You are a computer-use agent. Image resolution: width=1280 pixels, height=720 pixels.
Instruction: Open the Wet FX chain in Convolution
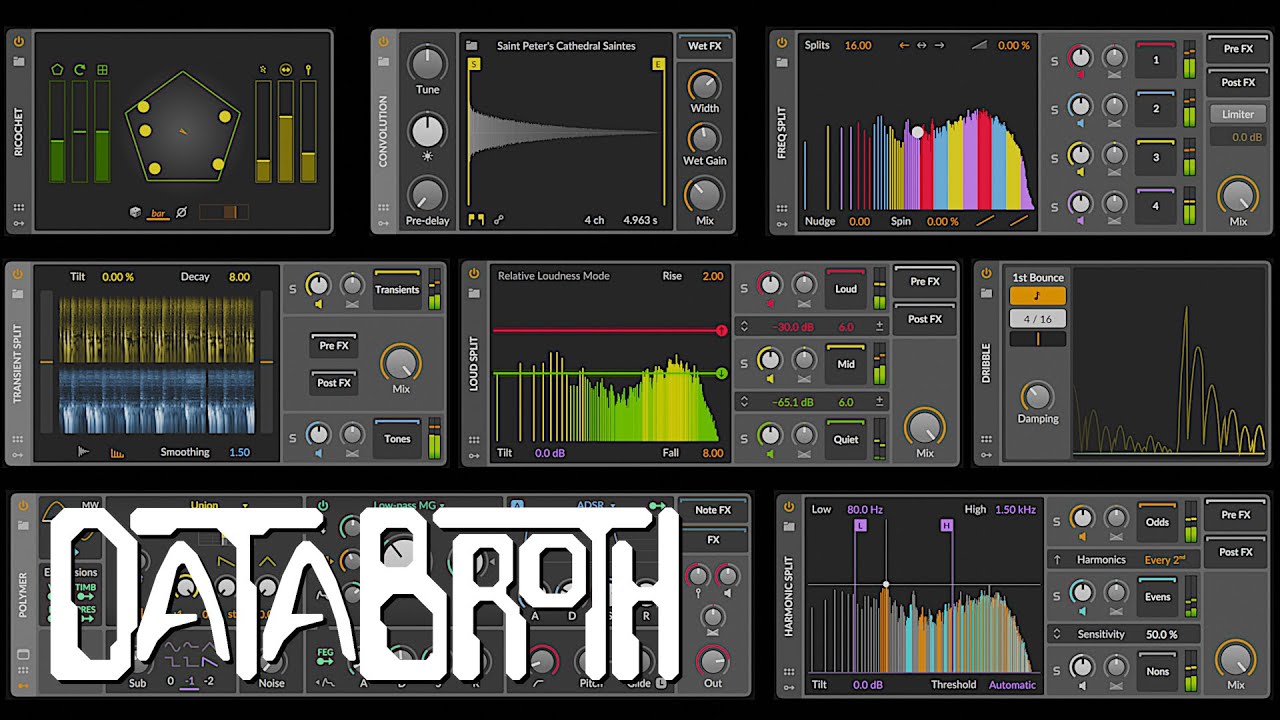(705, 46)
